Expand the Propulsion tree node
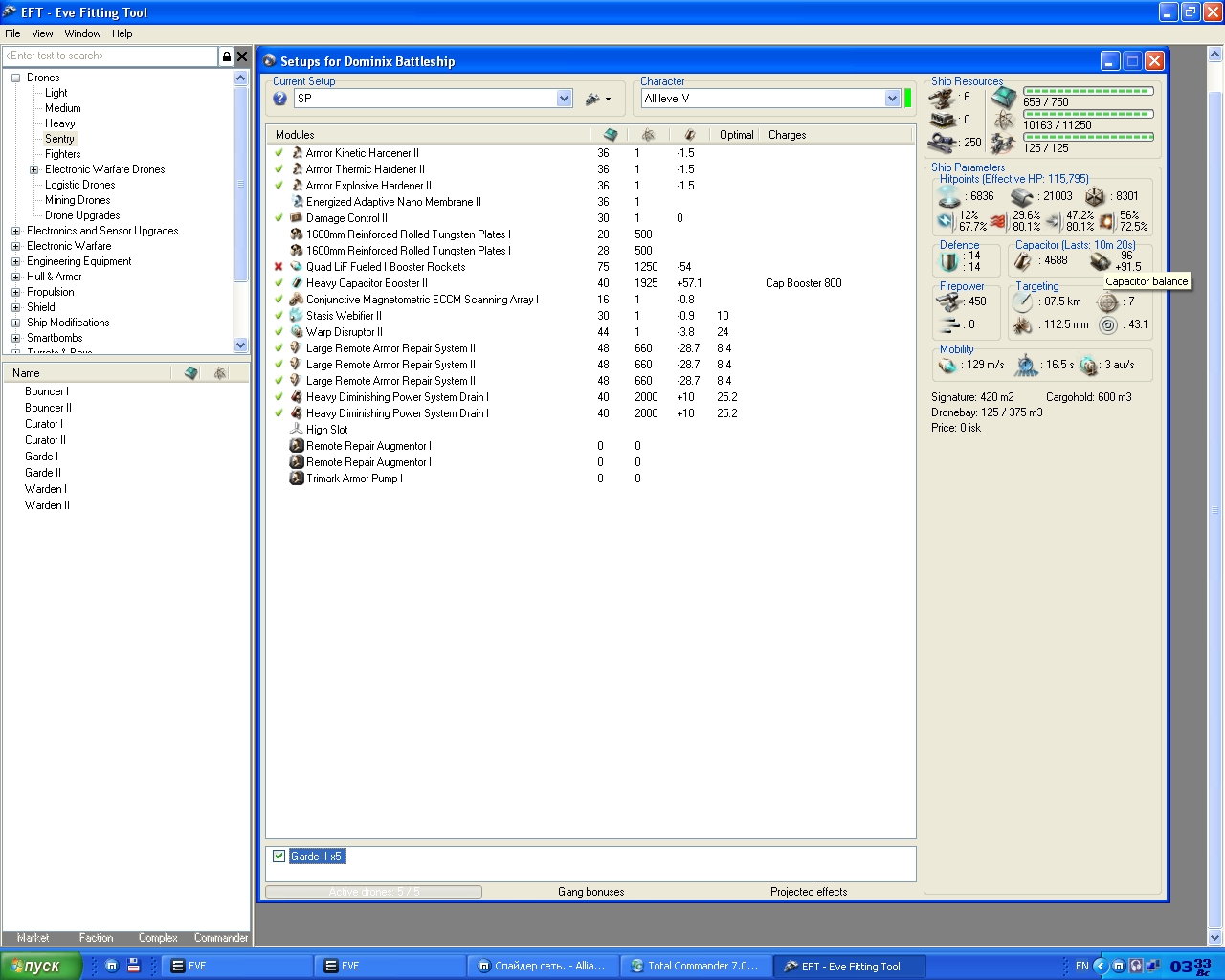 [15, 292]
